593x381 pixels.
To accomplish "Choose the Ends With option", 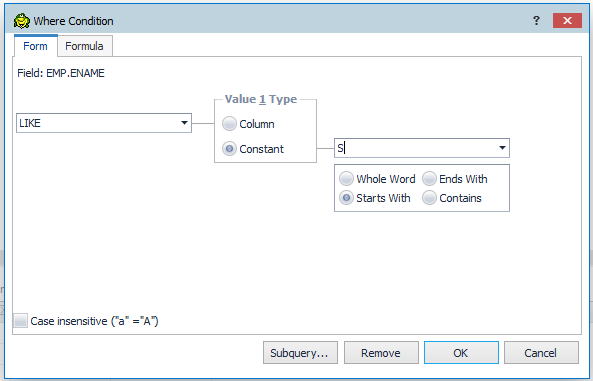I will pos(455,179).
